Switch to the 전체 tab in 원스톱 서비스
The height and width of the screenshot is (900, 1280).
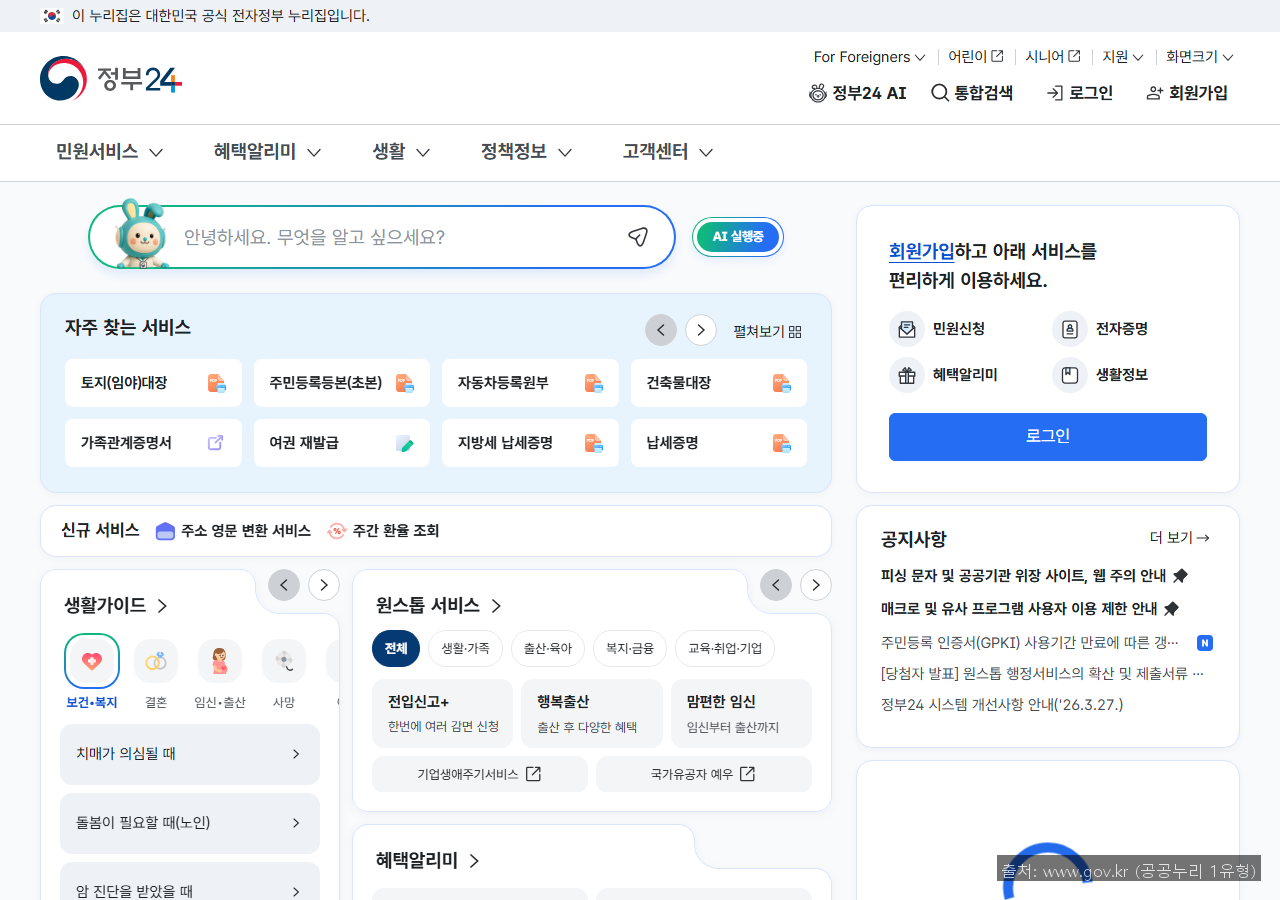click(x=395, y=648)
